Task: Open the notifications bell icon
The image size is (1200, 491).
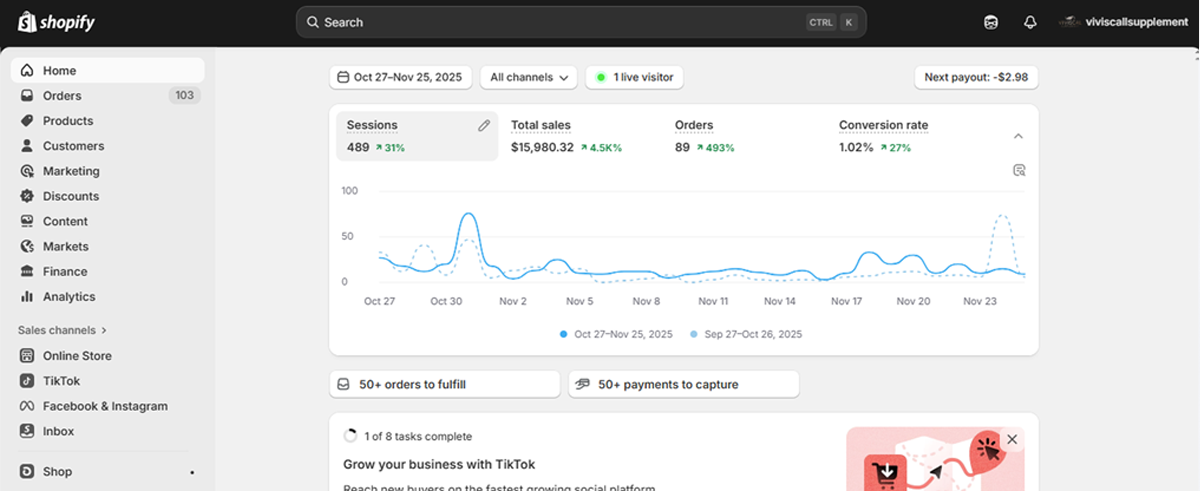Action: [x=1030, y=22]
